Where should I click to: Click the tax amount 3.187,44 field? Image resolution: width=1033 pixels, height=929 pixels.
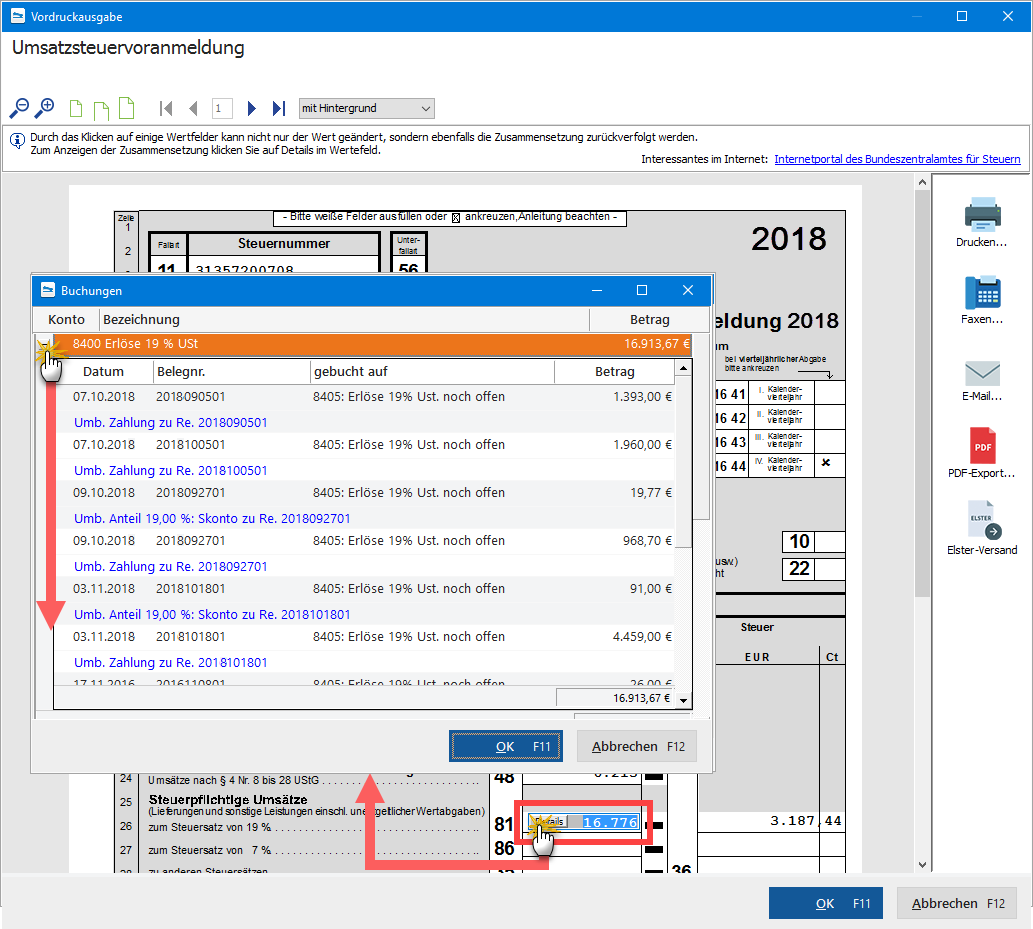771,822
